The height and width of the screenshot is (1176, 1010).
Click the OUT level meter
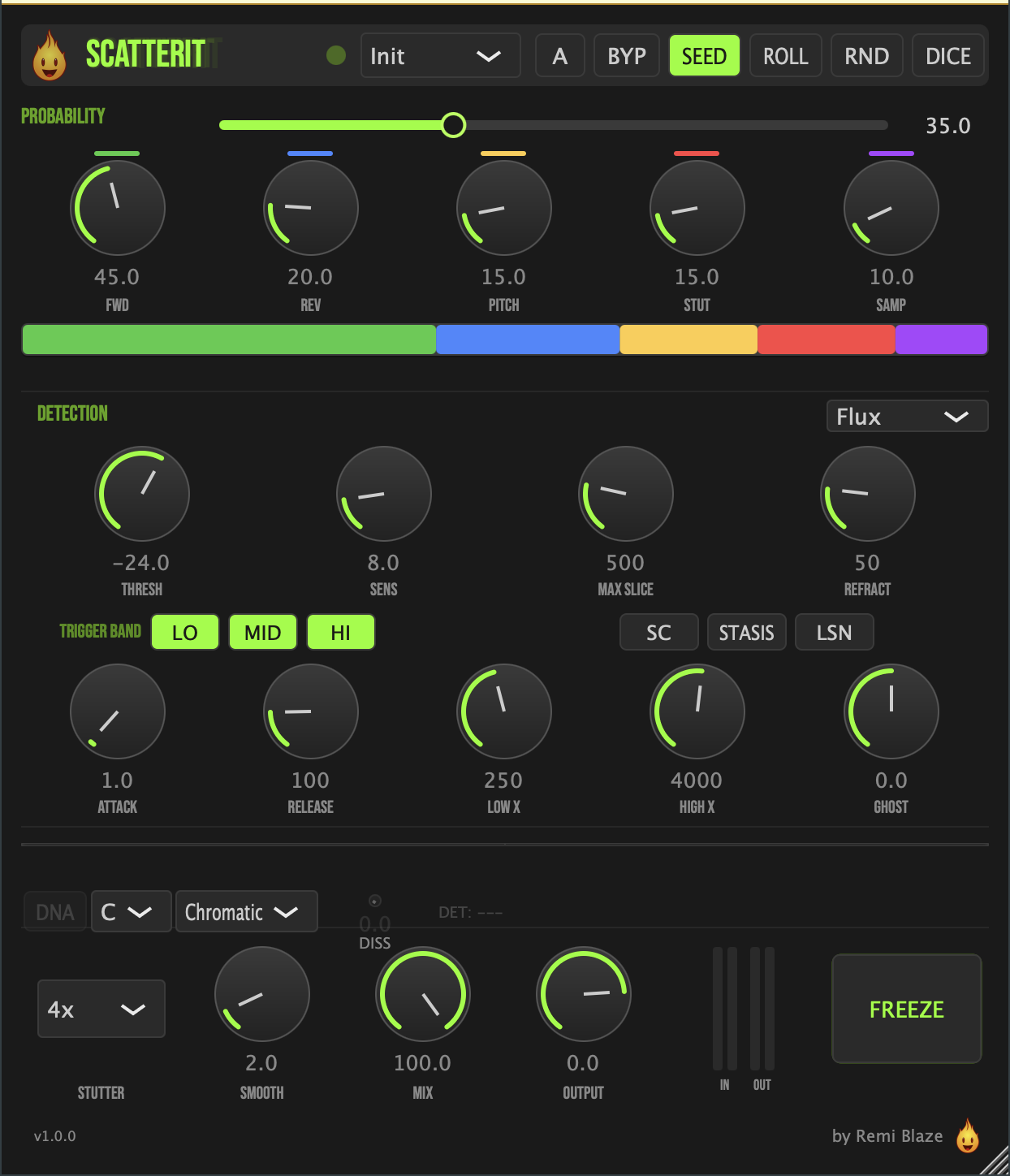click(x=762, y=1008)
